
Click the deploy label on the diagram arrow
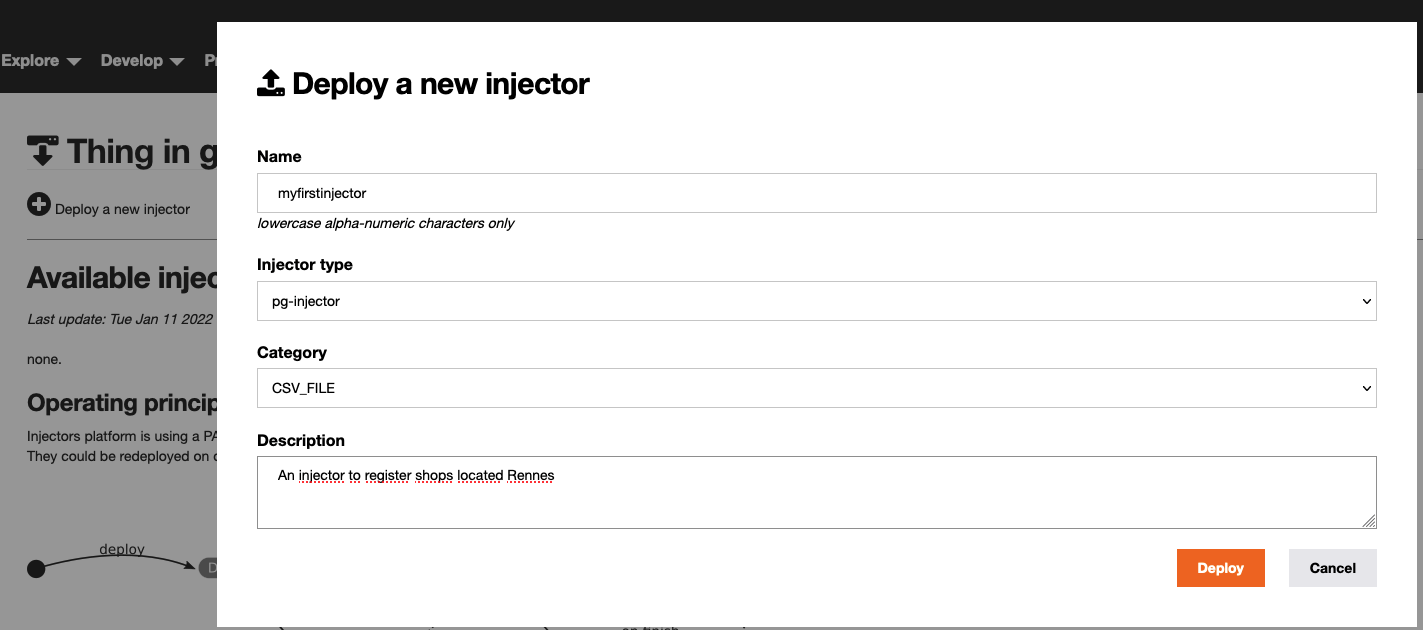[x=122, y=549]
